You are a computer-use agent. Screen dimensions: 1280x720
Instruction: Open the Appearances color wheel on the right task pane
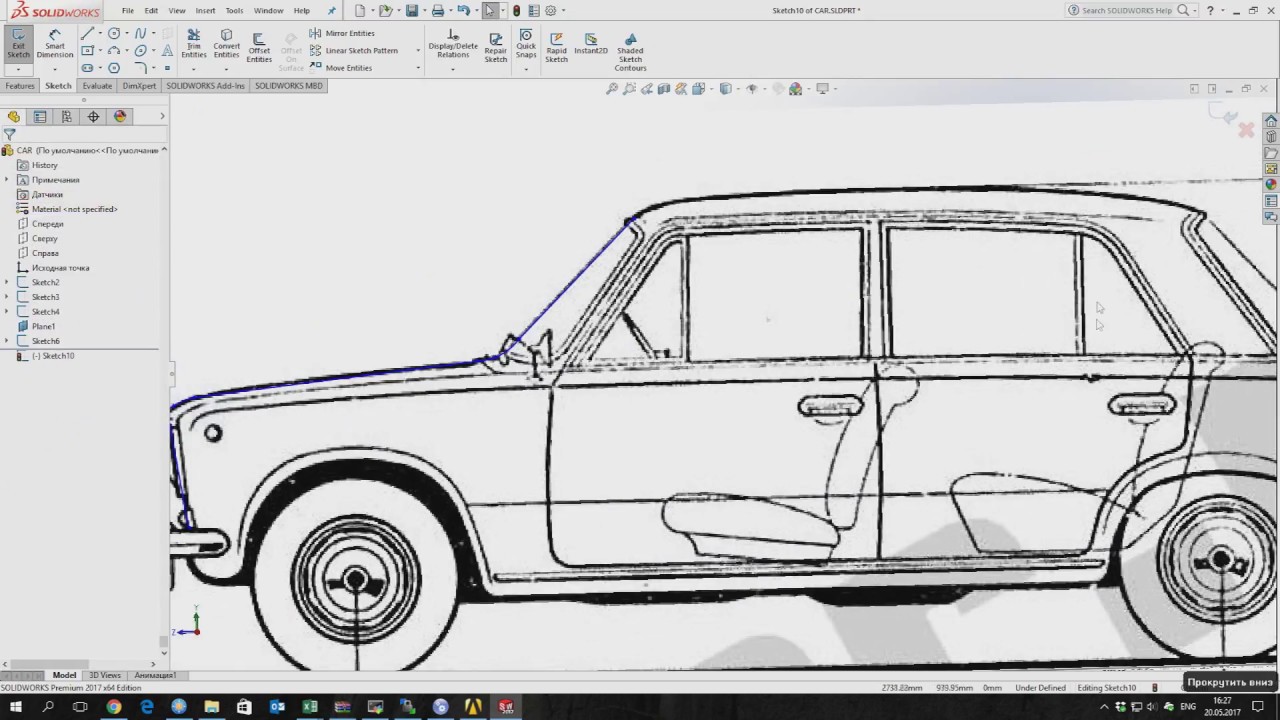point(1270,184)
